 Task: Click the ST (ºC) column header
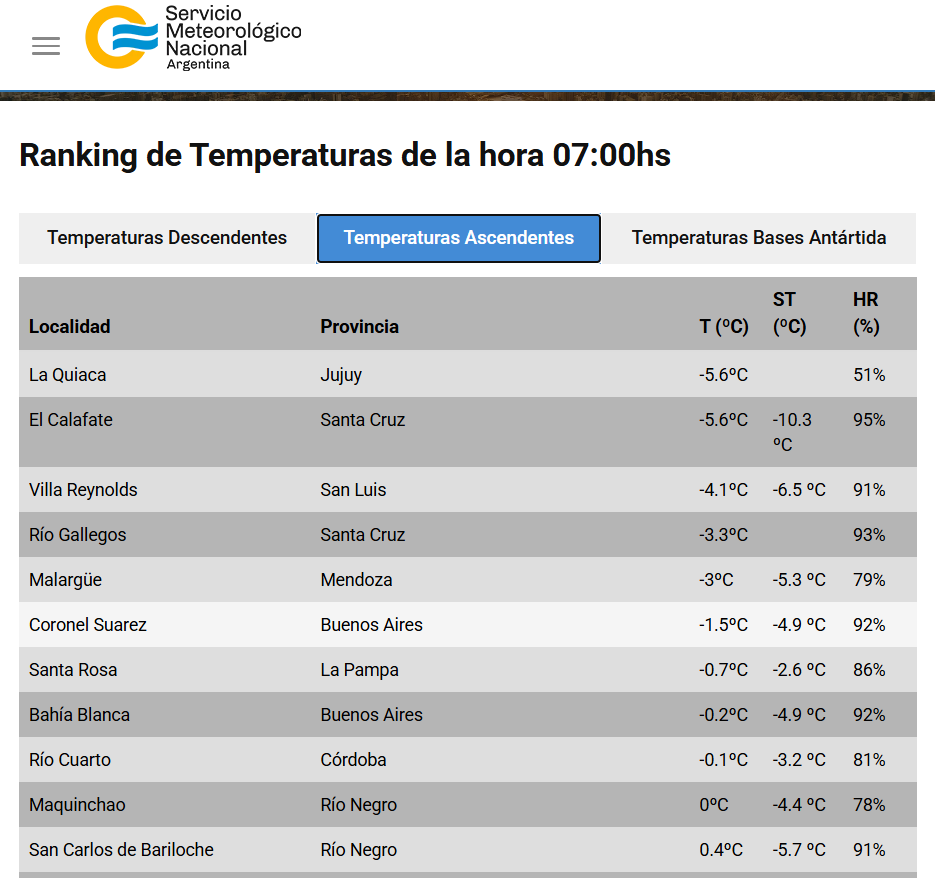coord(790,313)
